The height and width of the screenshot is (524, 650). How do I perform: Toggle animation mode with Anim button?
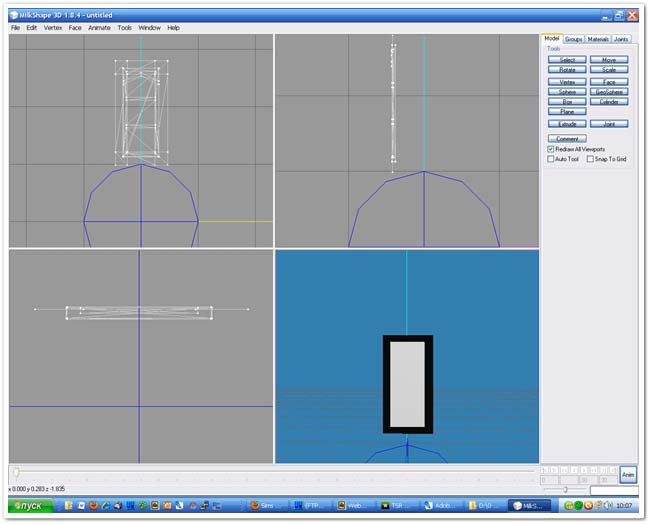click(628, 475)
